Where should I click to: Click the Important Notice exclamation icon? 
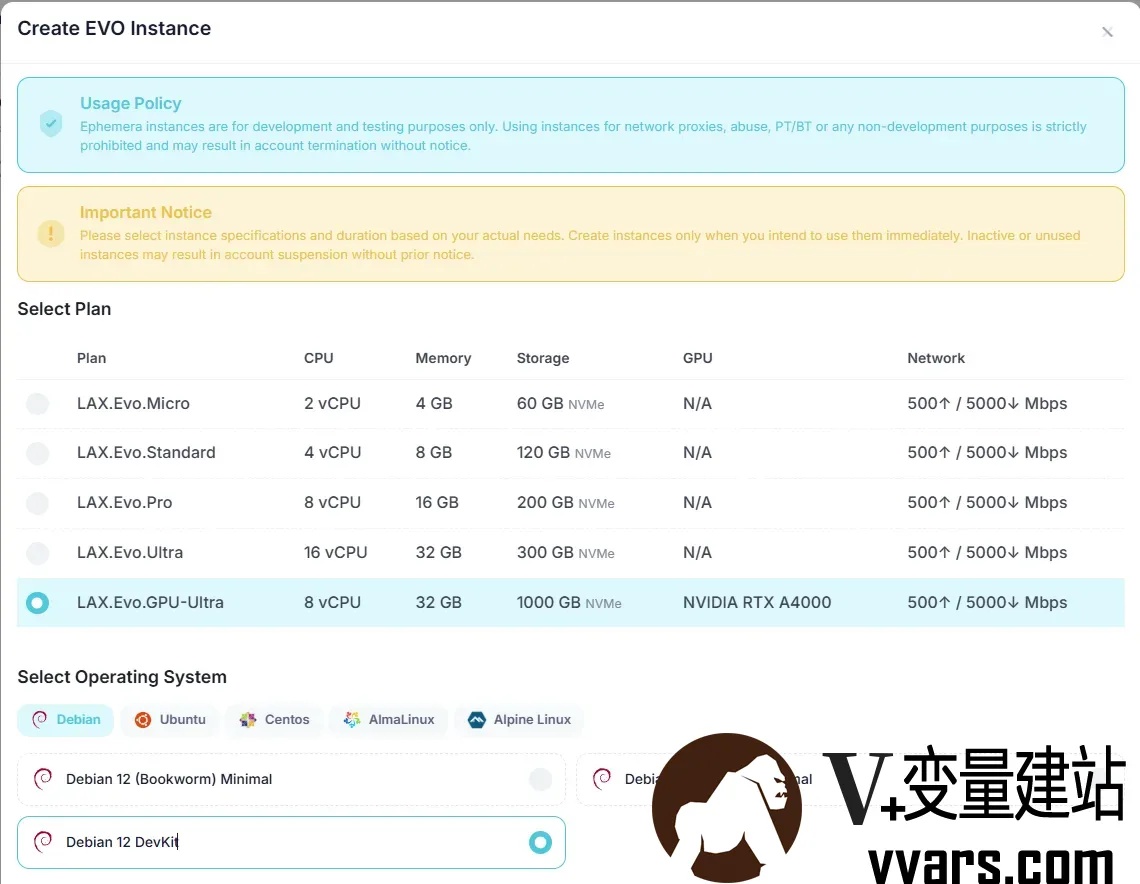click(51, 233)
